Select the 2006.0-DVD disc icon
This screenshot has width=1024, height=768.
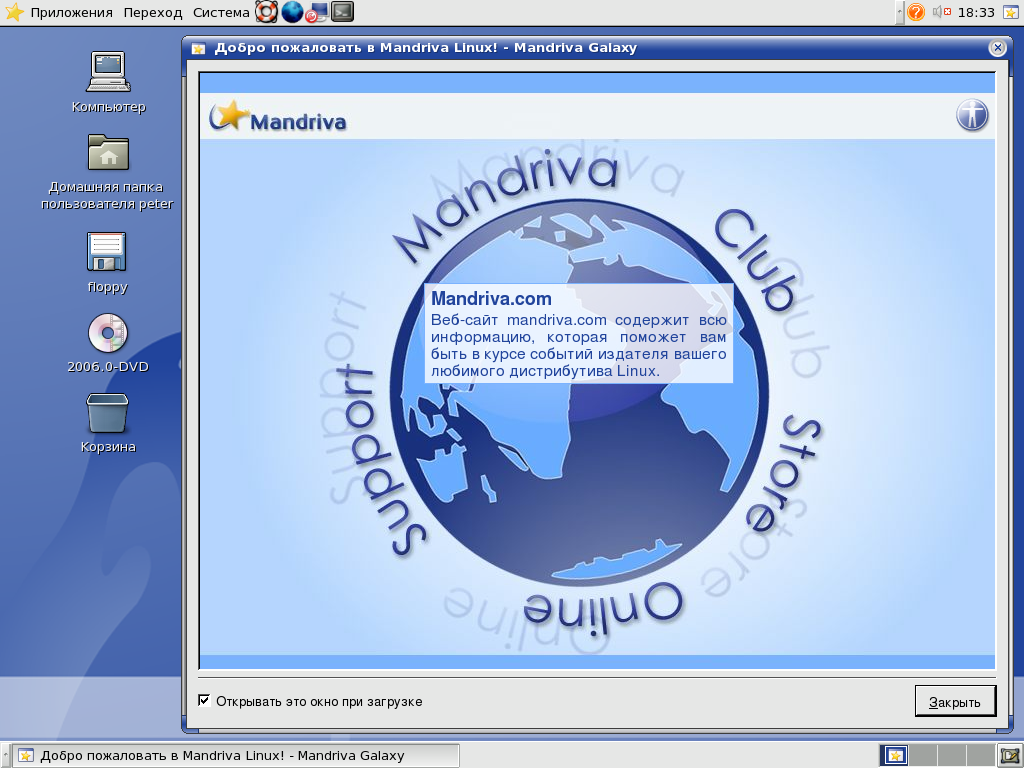click(x=108, y=333)
